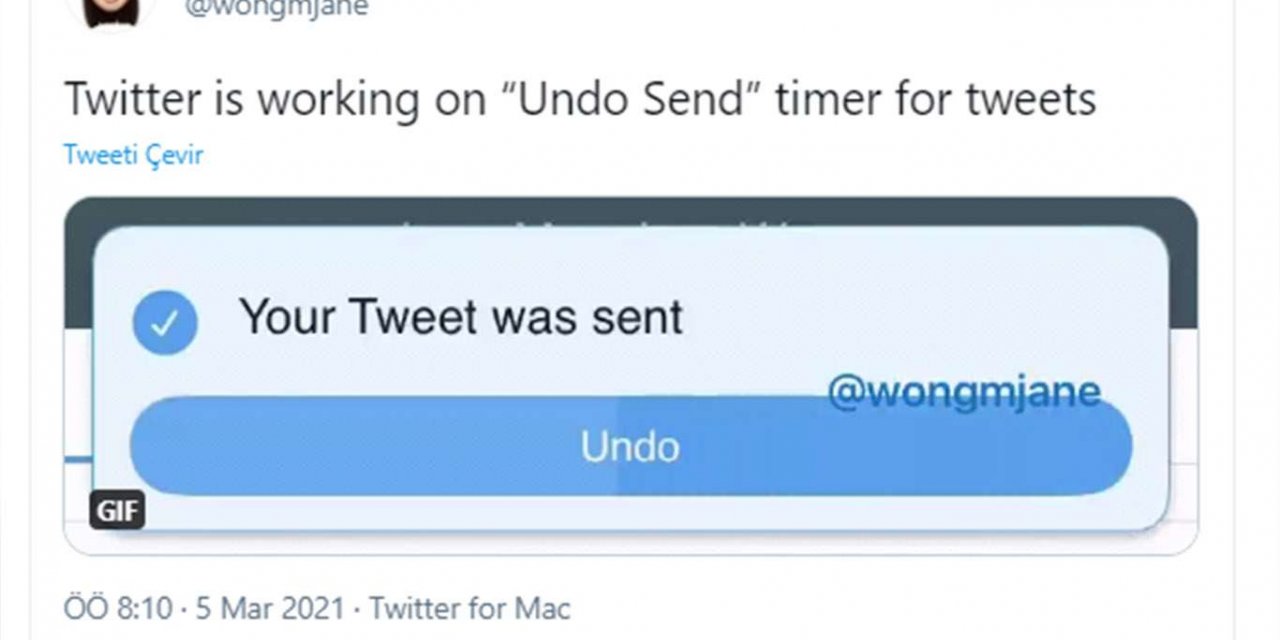Click the 5 Mar 2021 date
Screen dimensions: 1280x640
tap(272, 607)
